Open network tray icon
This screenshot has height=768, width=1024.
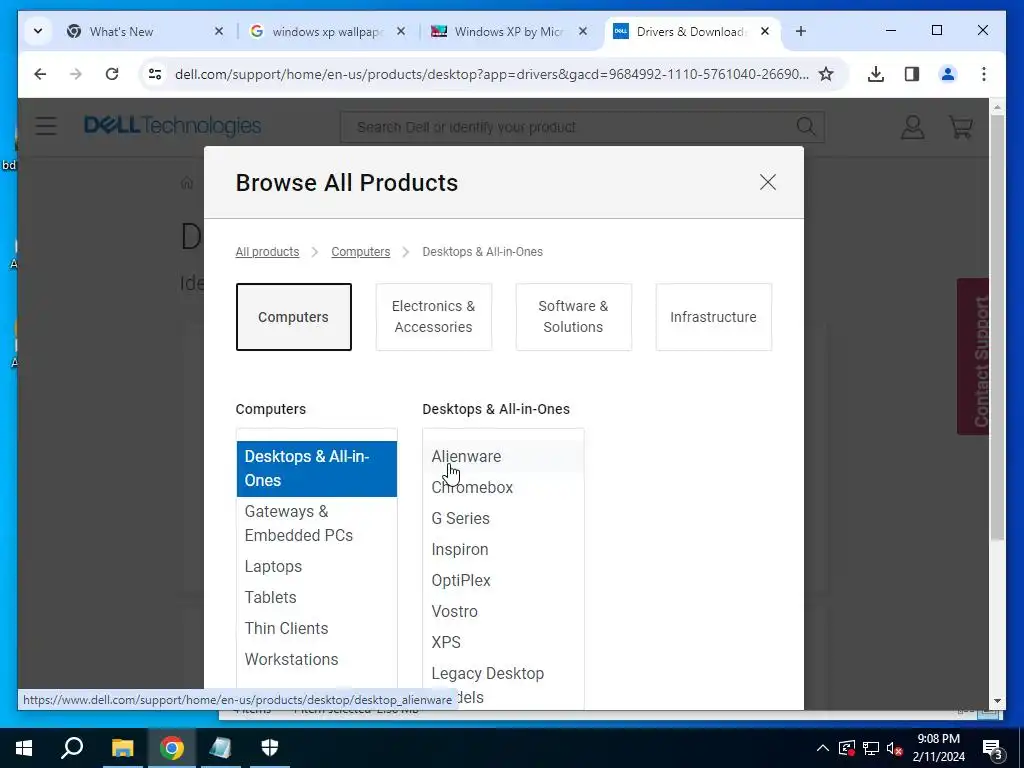[x=871, y=748]
